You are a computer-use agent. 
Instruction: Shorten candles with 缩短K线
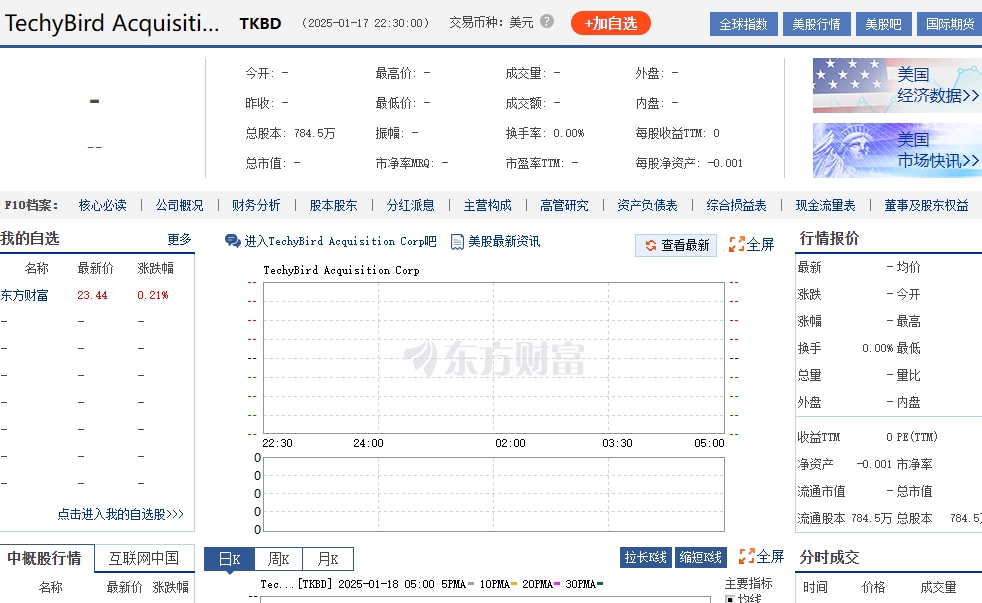click(x=700, y=557)
